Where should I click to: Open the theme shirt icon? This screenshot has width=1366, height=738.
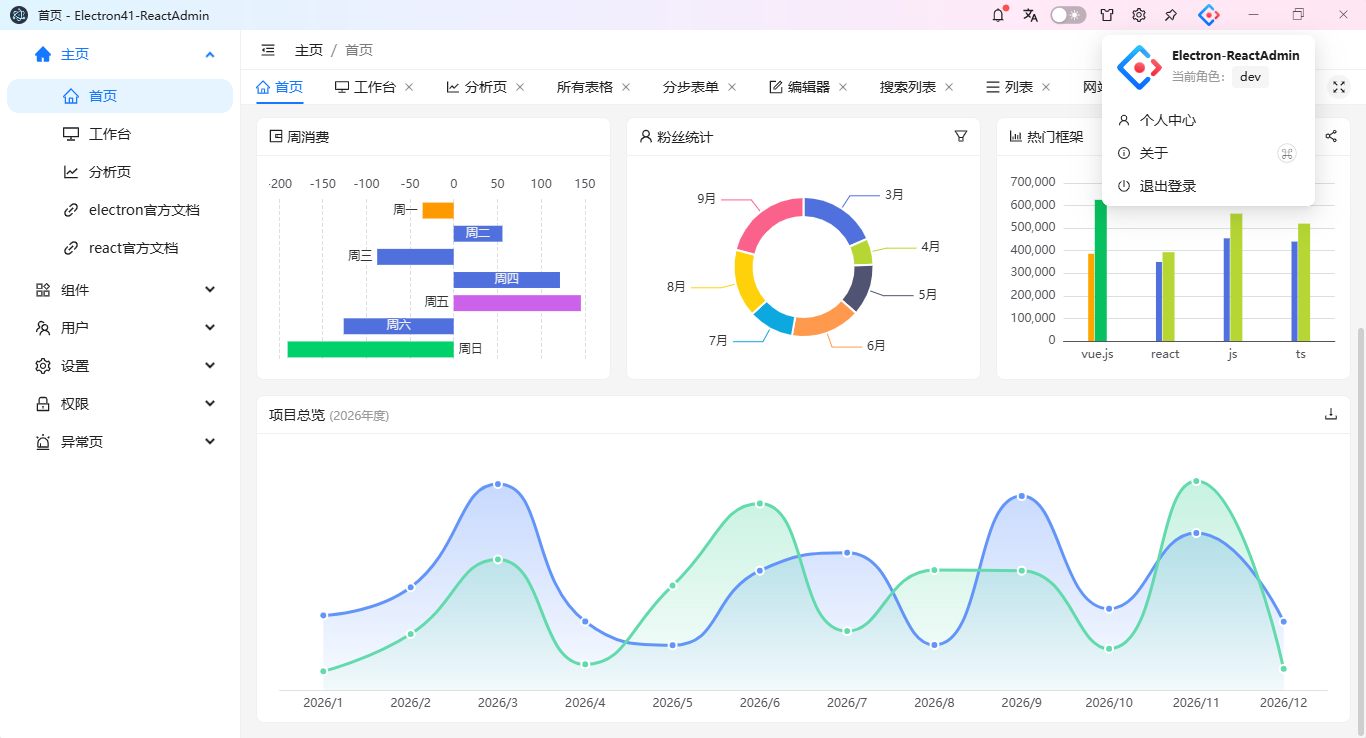1107,15
